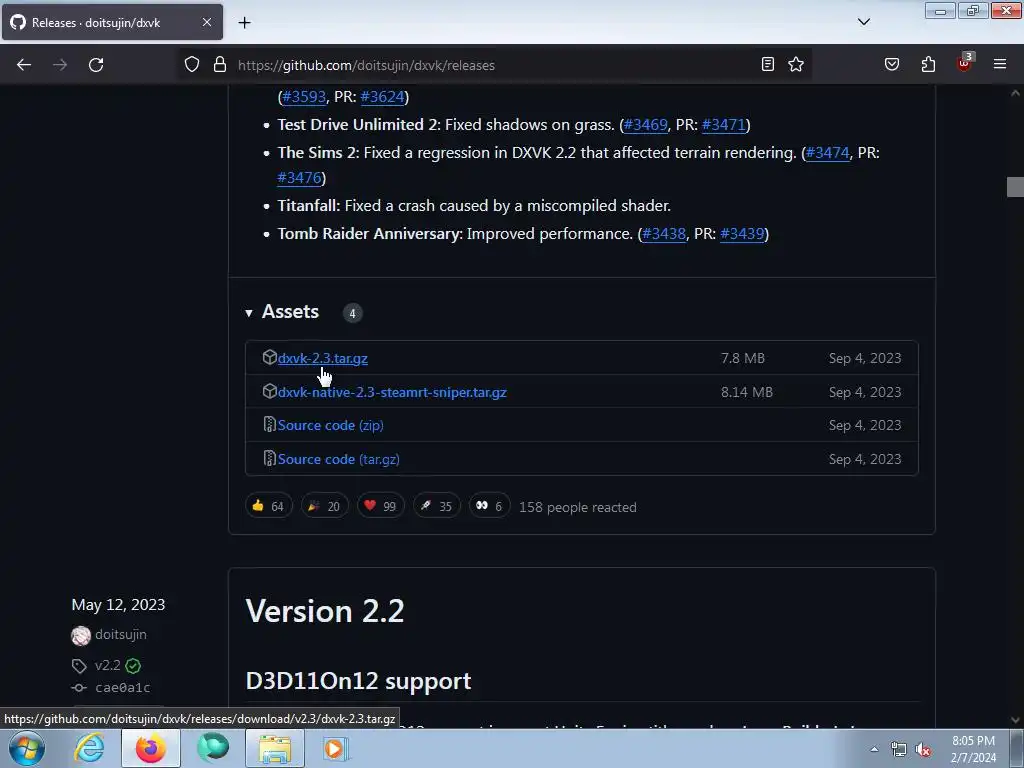Click the doitsujin avatar image

[x=81, y=635]
